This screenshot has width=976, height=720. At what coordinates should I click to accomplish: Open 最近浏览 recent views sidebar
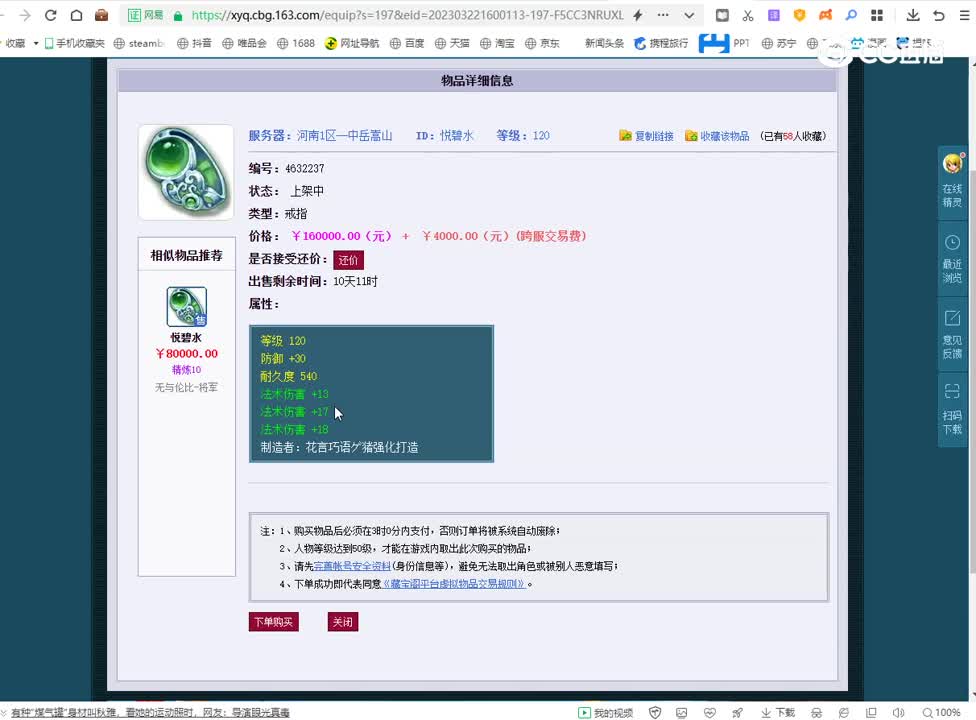click(952, 259)
